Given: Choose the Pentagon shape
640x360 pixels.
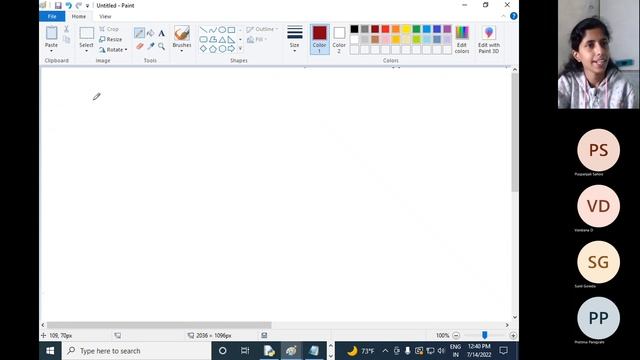Looking at the screenshot, I should [213, 49].
